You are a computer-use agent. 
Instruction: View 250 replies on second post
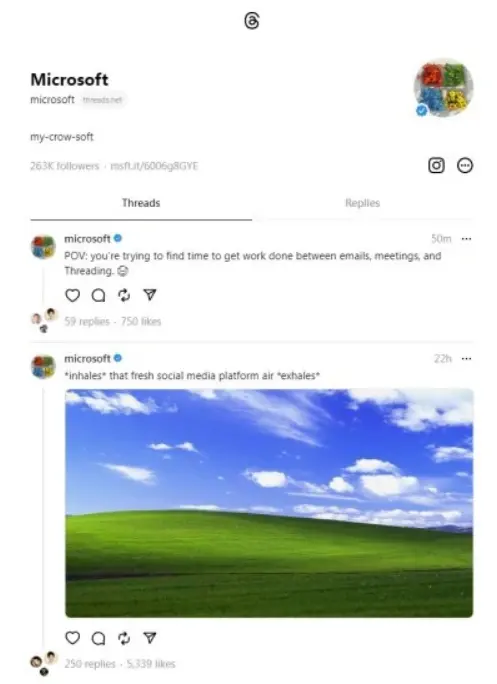pyautogui.click(x=90, y=664)
